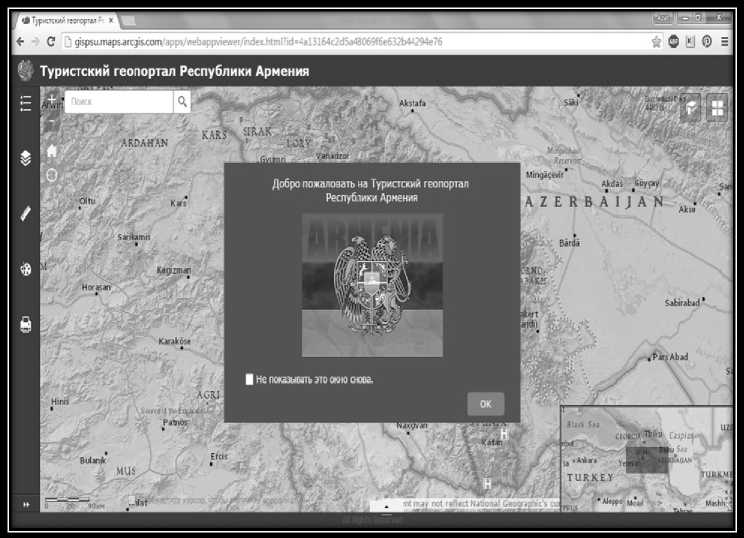Expand the attribution bar arrow at bottom
744x538 pixels.
click(387, 506)
